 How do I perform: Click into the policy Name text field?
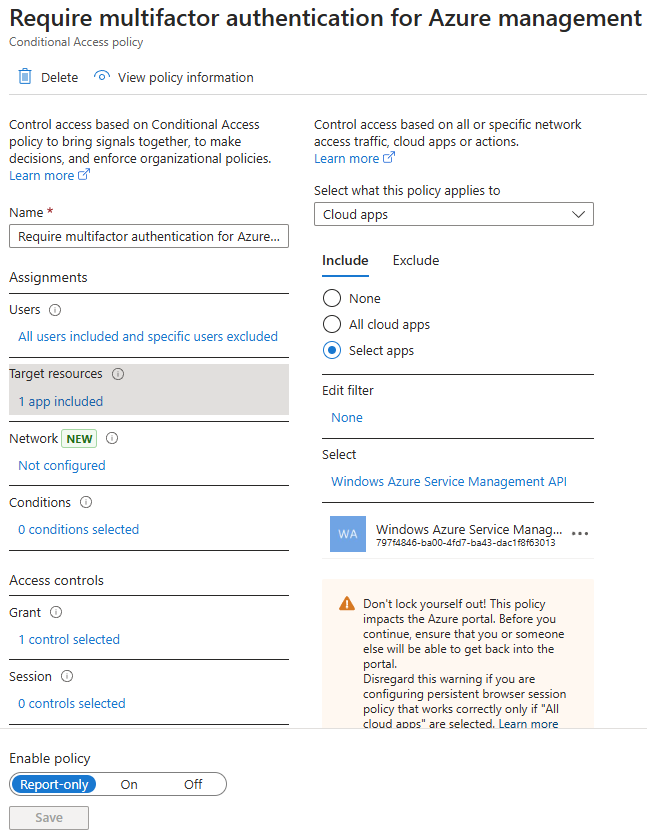click(x=149, y=236)
